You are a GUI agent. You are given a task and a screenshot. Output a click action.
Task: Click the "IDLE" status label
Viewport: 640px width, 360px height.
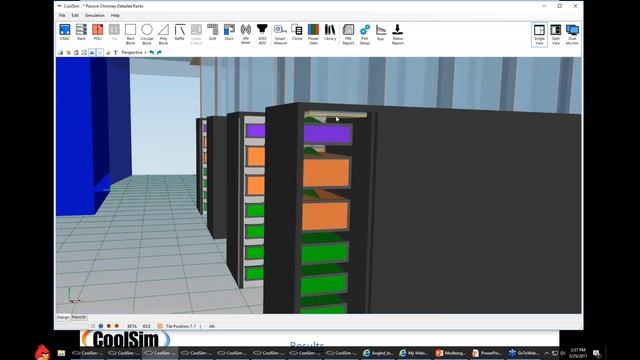click(147, 326)
